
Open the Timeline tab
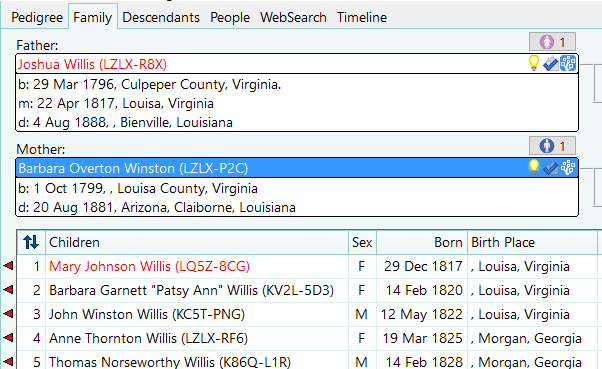pyautogui.click(x=362, y=17)
